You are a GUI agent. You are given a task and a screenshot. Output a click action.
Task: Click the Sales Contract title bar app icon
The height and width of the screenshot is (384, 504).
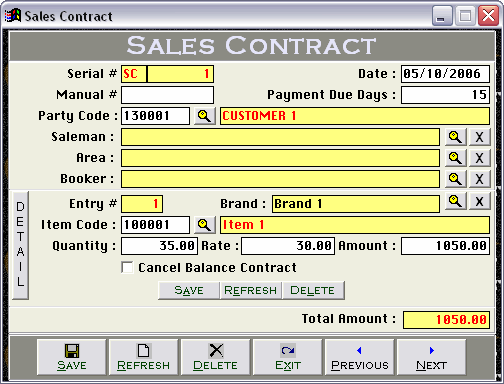tap(13, 16)
